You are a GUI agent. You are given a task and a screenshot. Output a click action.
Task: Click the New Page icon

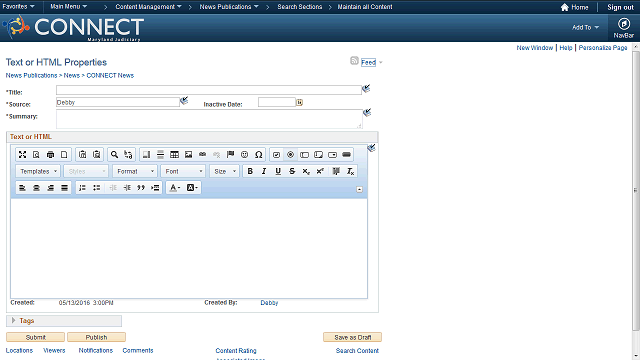coord(64,155)
